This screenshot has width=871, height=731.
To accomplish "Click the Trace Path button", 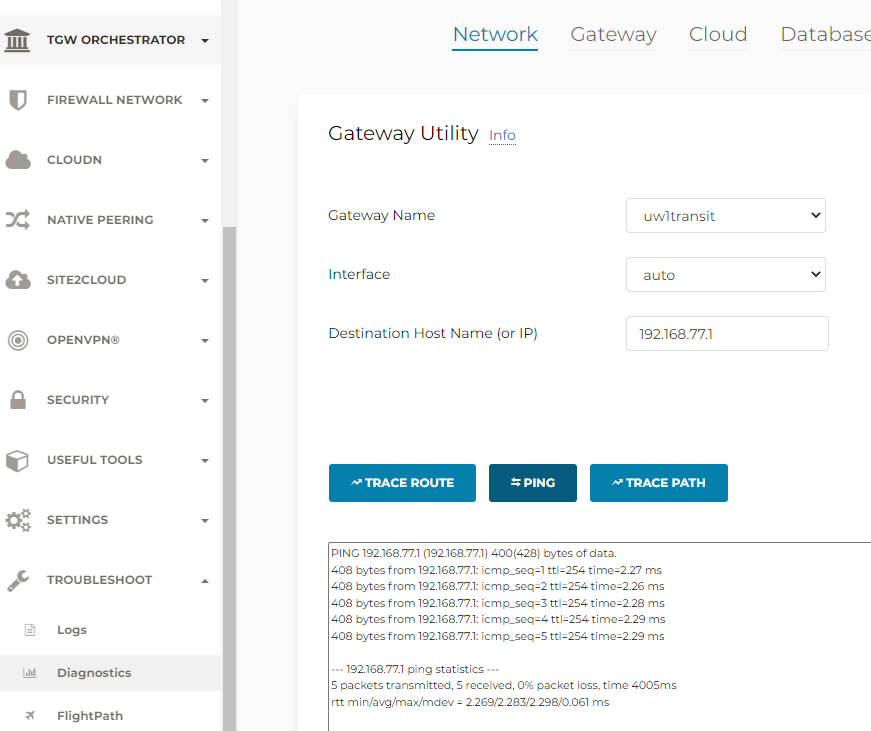I will (659, 483).
